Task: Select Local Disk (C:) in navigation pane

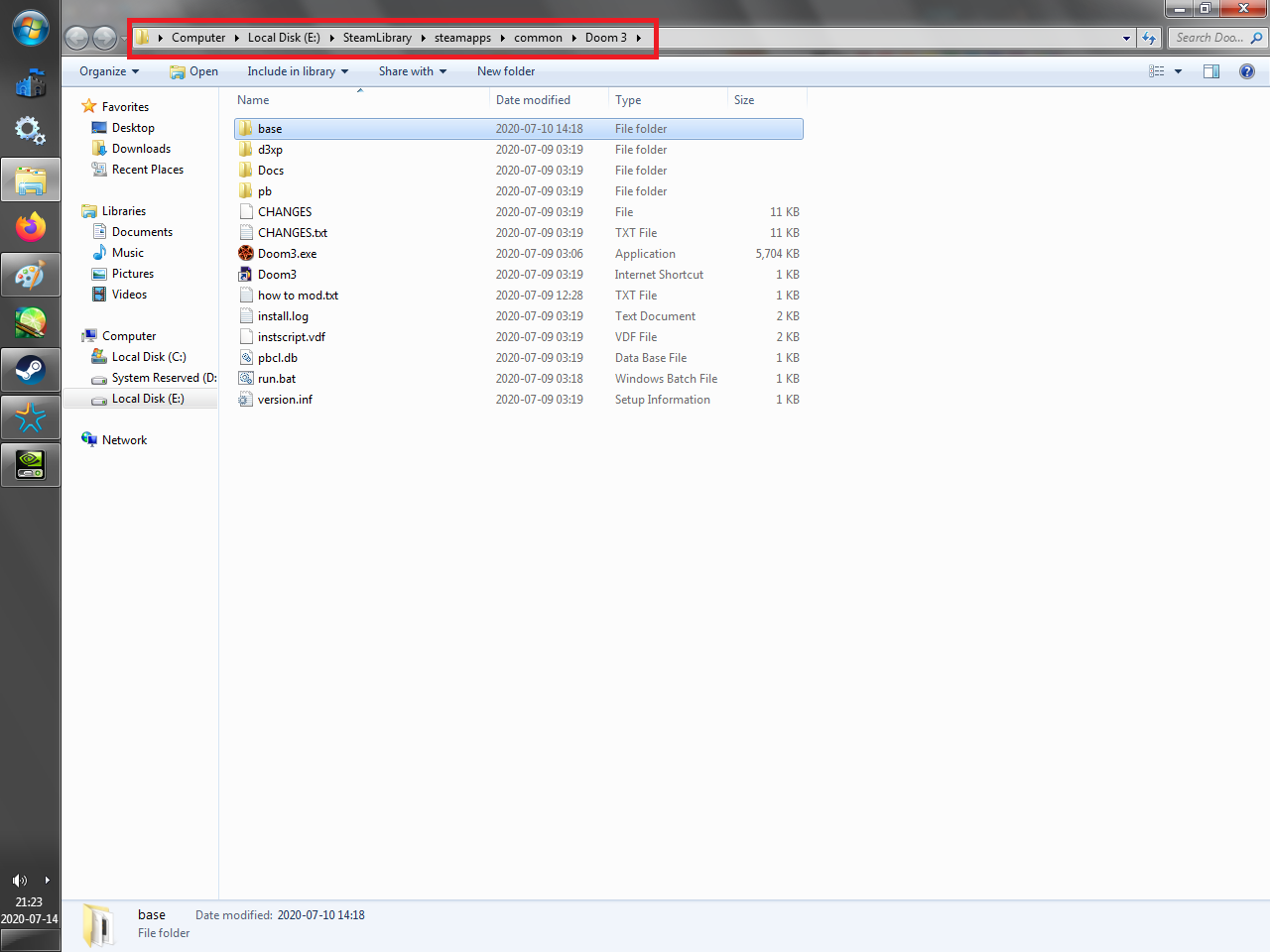Action: pyautogui.click(x=149, y=357)
